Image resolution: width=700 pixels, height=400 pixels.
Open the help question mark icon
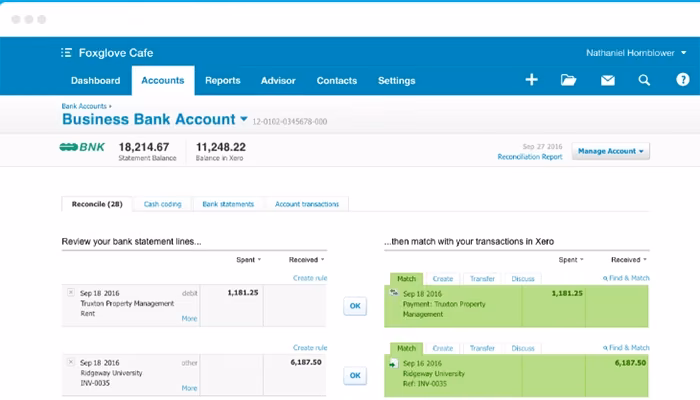tap(683, 80)
